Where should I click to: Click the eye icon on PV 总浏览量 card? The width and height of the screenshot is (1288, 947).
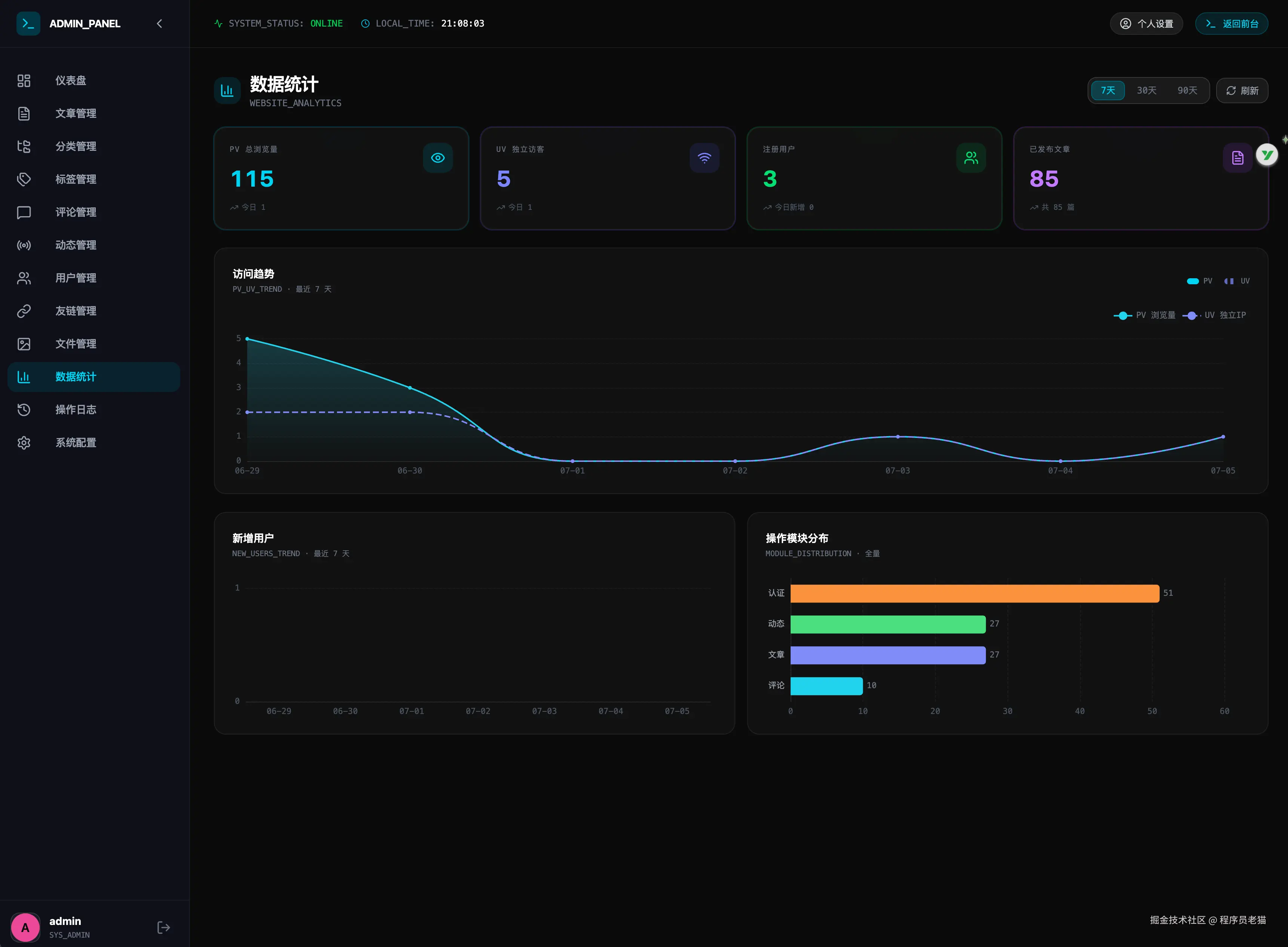pyautogui.click(x=438, y=157)
